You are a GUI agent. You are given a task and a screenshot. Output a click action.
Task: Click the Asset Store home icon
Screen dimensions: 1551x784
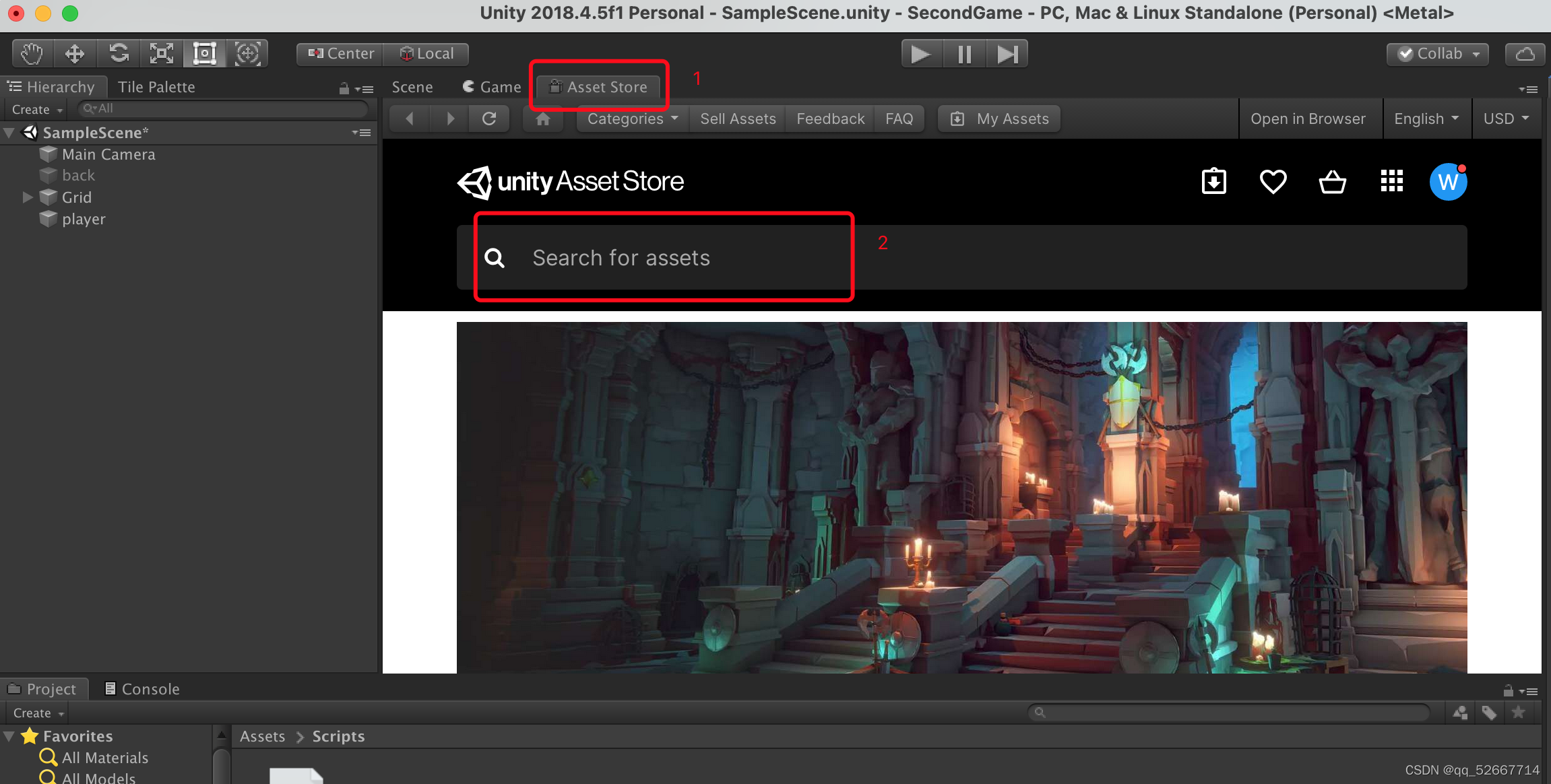click(x=543, y=119)
